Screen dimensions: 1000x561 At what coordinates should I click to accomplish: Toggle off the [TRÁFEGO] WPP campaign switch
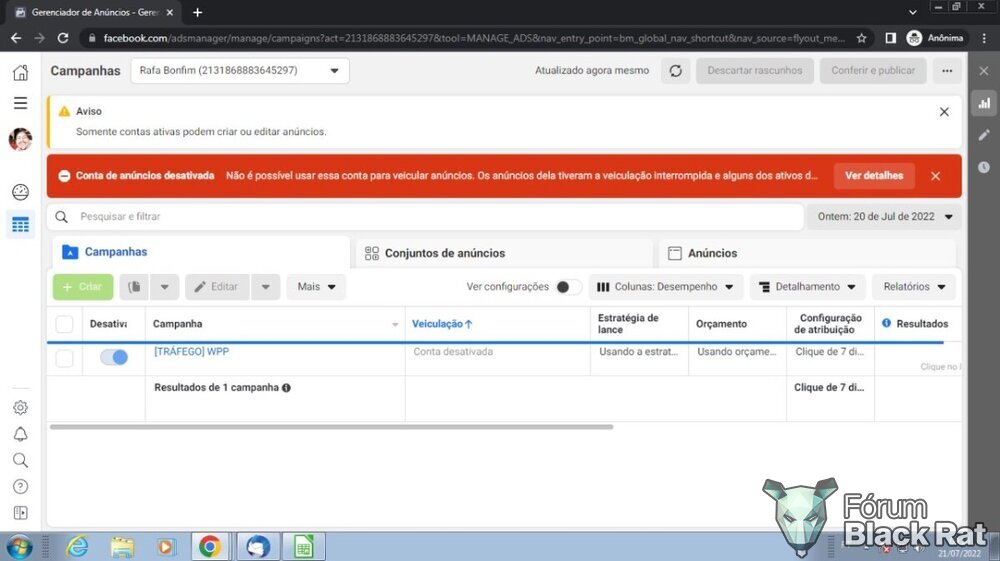click(114, 357)
